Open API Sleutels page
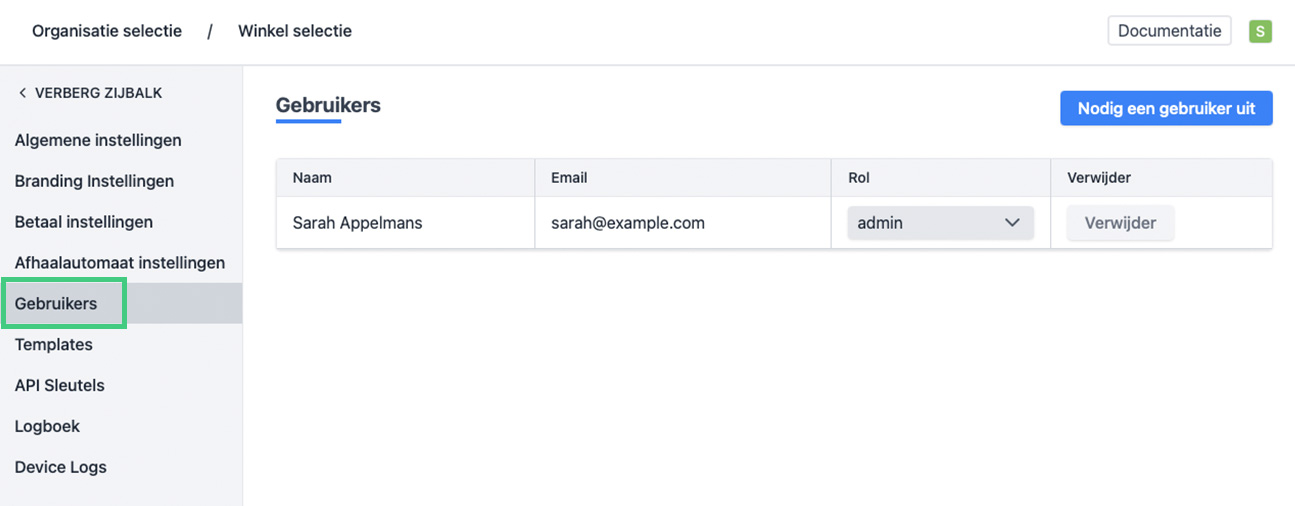This screenshot has height=506, width=1295. pos(60,385)
